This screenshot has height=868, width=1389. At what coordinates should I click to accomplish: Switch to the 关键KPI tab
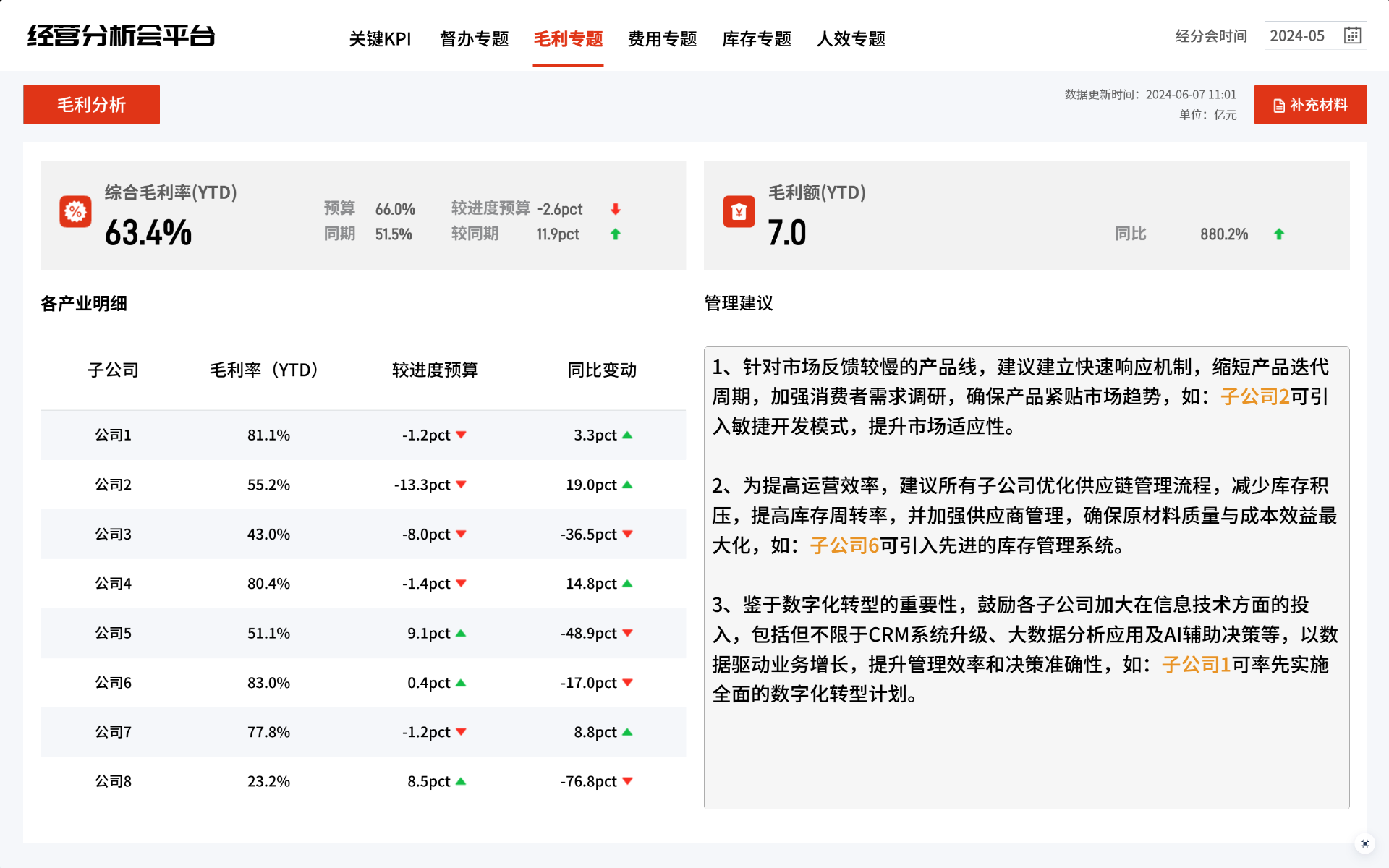pyautogui.click(x=380, y=38)
